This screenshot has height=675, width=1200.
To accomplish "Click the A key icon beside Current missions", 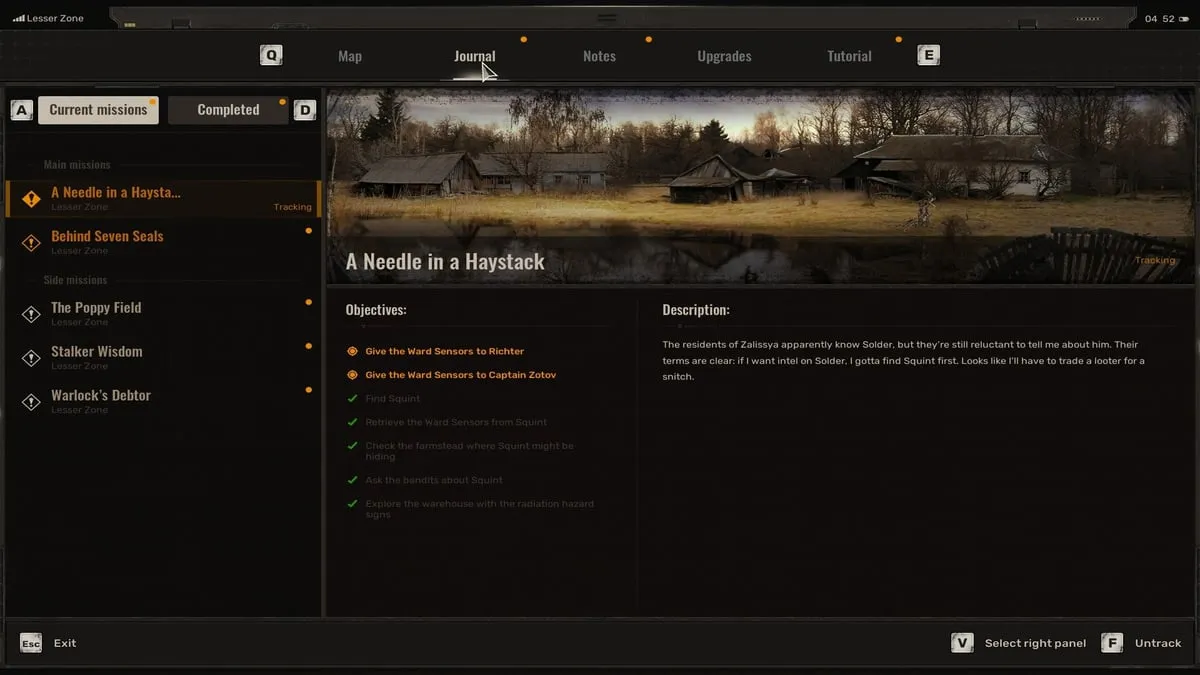I will 21,109.
